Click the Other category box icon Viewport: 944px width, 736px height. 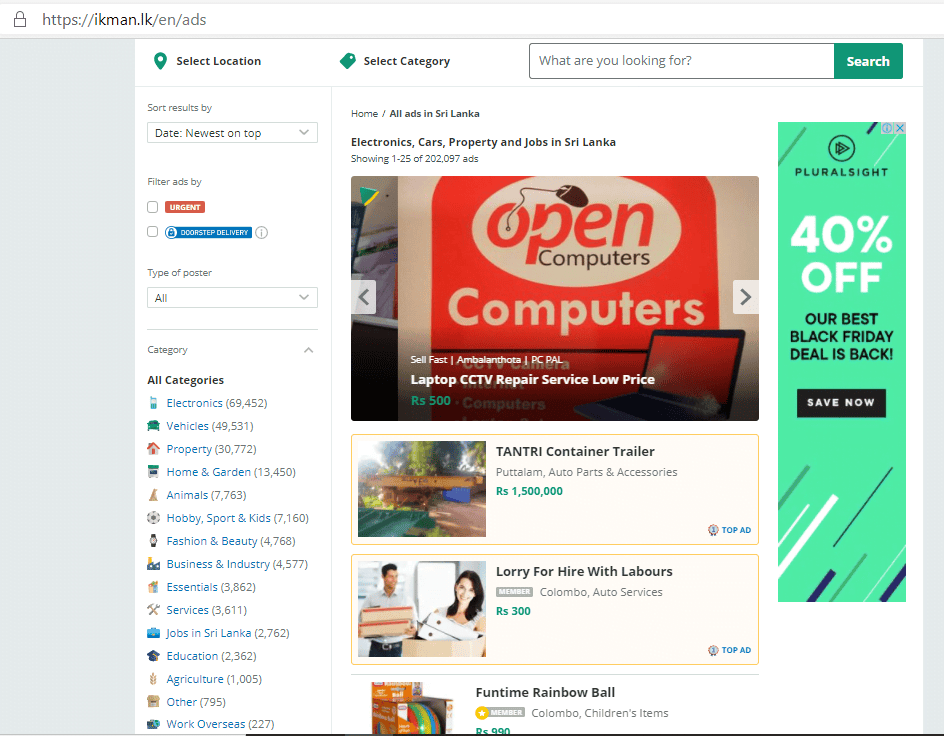[x=154, y=702]
